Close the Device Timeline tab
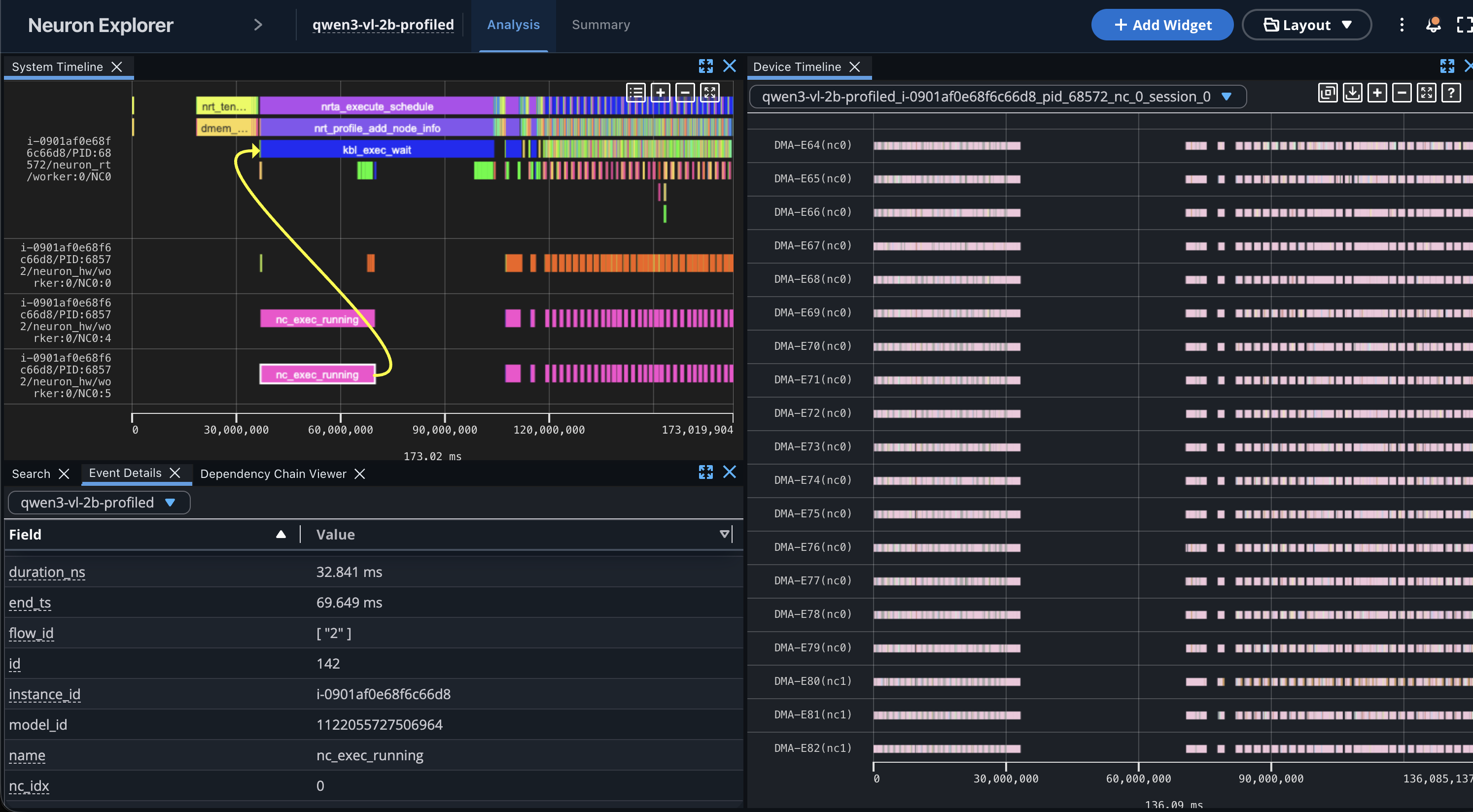This screenshot has width=1473, height=812. 855,67
